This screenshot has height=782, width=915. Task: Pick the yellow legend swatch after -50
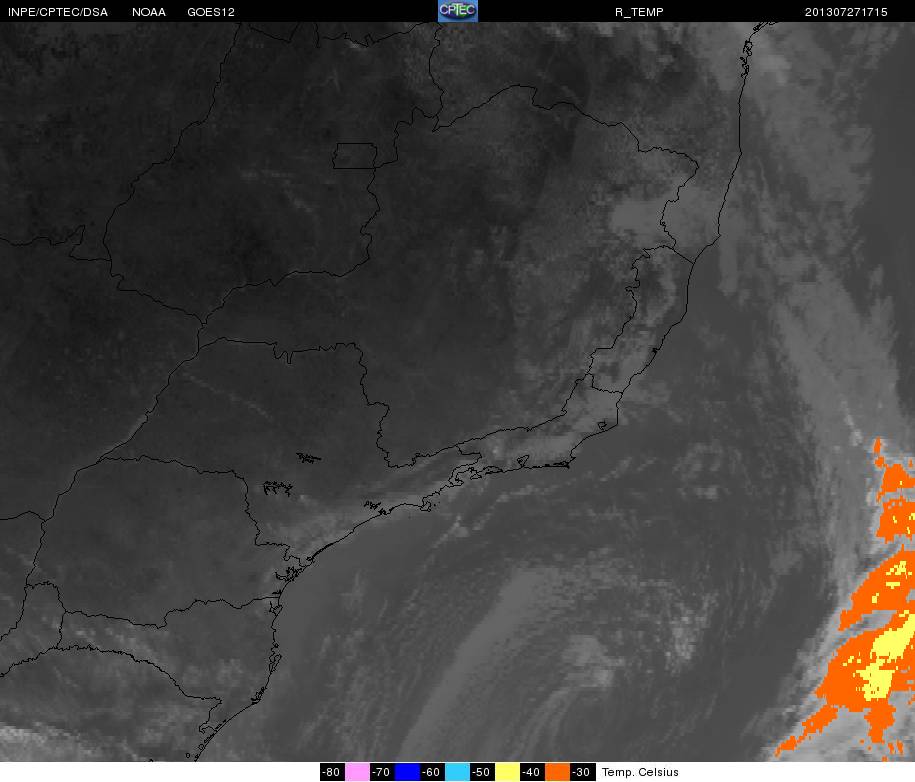pyautogui.click(x=508, y=772)
